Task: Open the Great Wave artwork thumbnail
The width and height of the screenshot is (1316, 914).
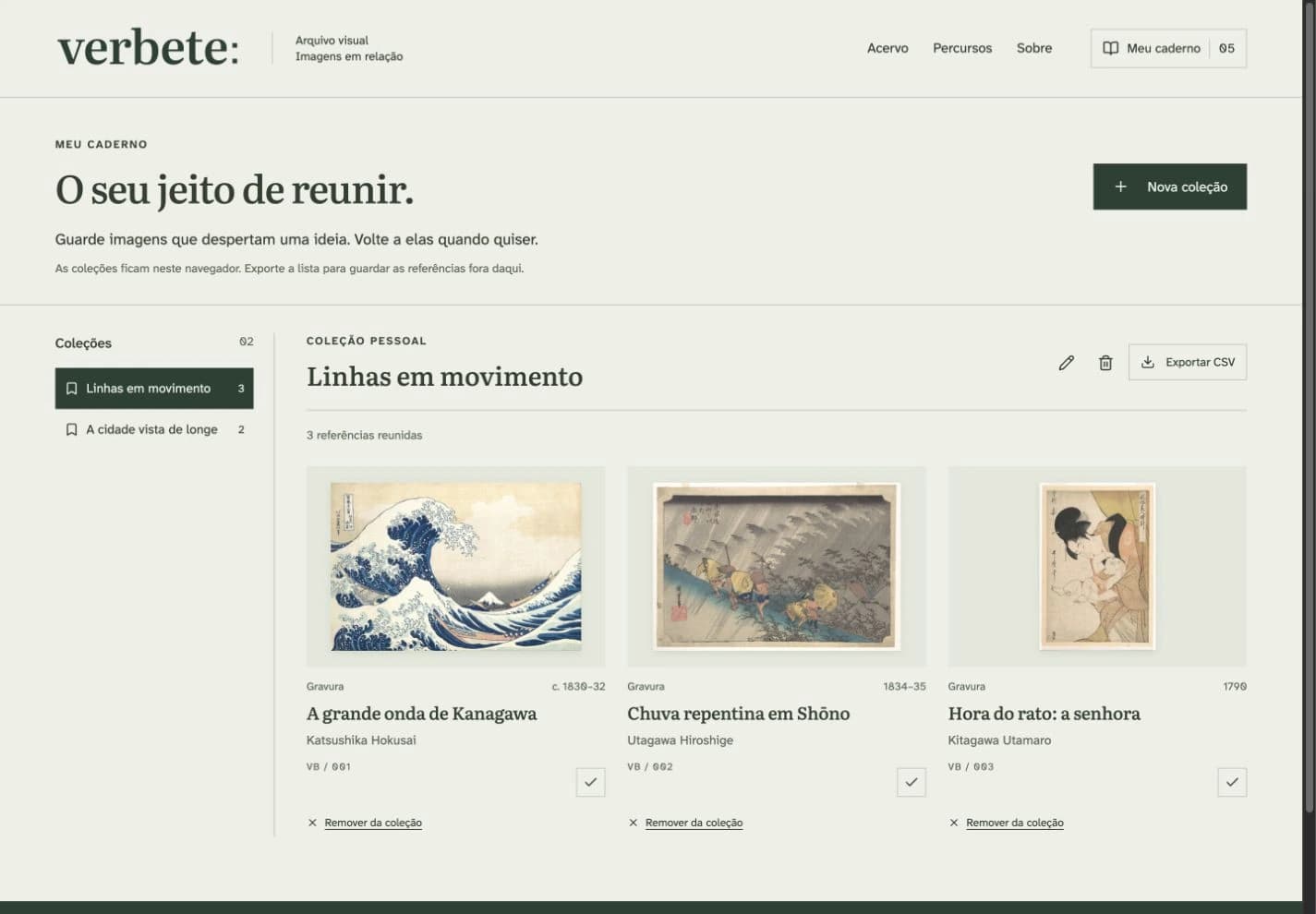Action: point(456,567)
